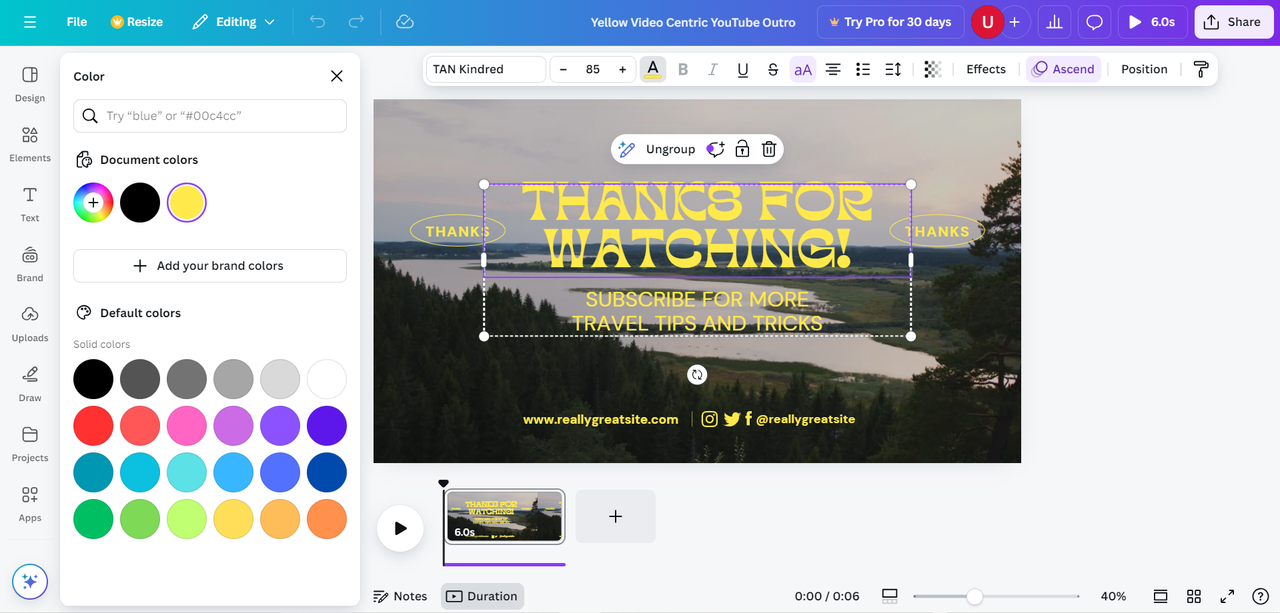
Task: Increase font size with plus
Action: (622, 69)
